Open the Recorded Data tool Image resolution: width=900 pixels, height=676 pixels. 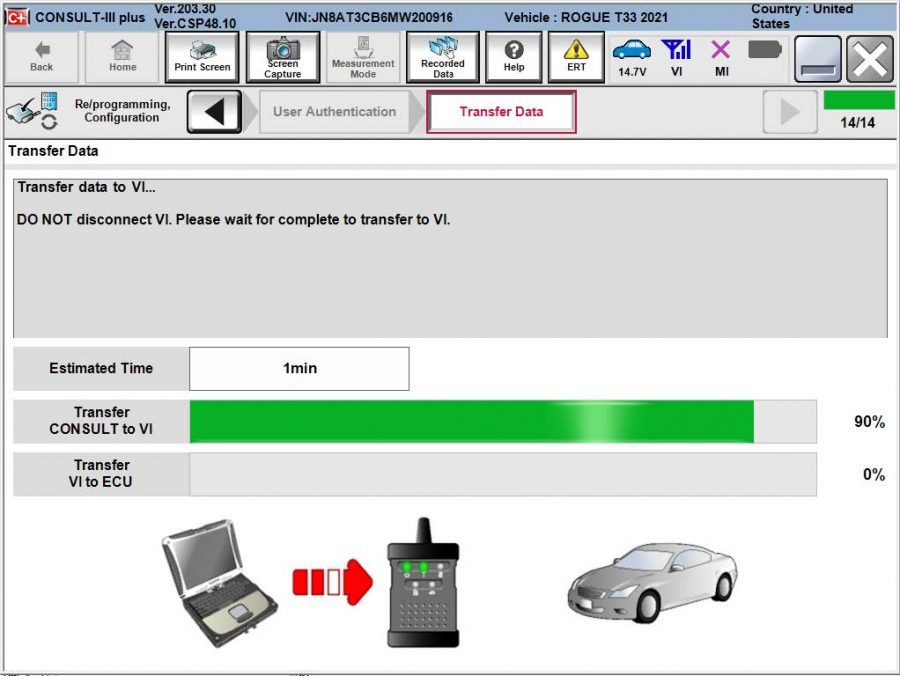(442, 56)
